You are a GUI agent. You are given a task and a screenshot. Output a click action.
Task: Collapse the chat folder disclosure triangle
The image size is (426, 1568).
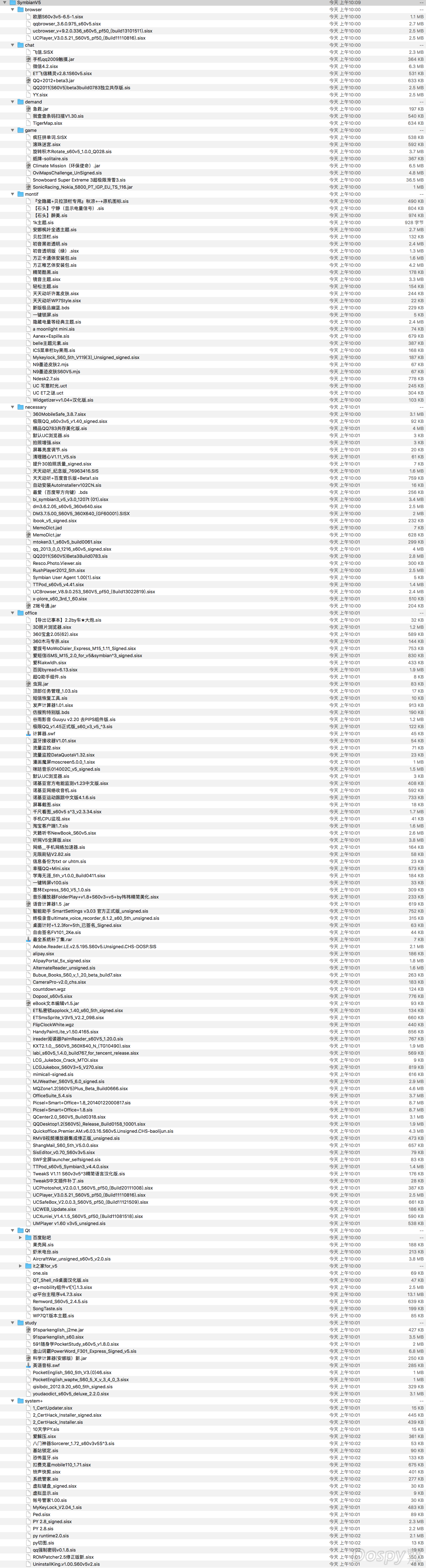(x=13, y=45)
